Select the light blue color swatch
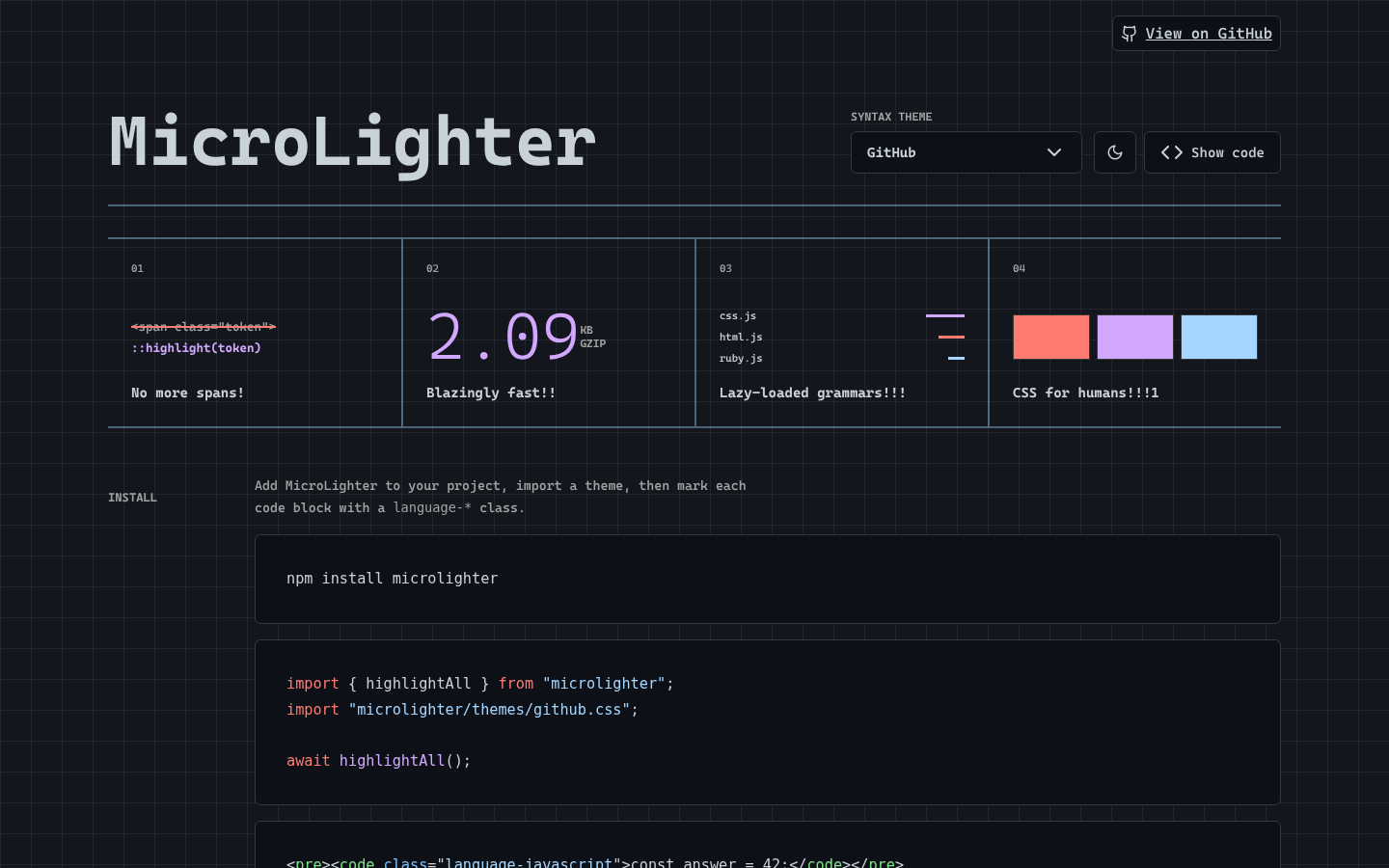Image resolution: width=1389 pixels, height=868 pixels. click(x=1219, y=337)
